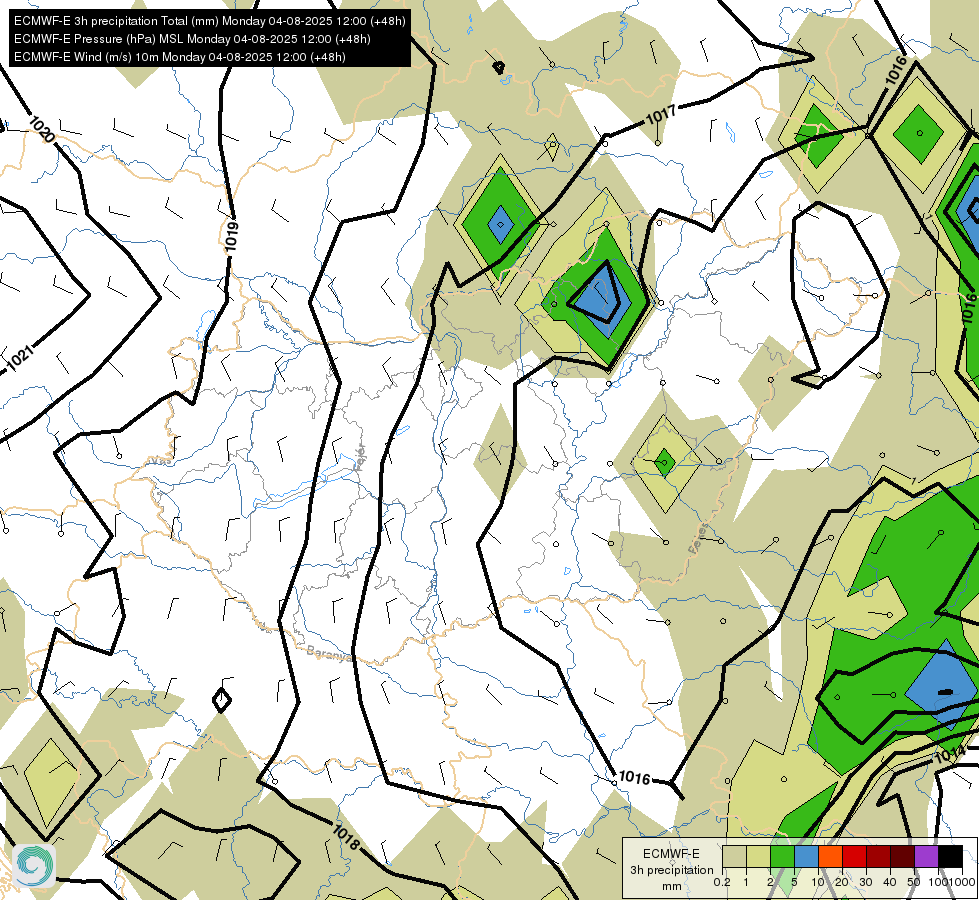The width and height of the screenshot is (979, 900).
Task: Pick the black 100–1000 mm legend swatch
Action: 950,857
